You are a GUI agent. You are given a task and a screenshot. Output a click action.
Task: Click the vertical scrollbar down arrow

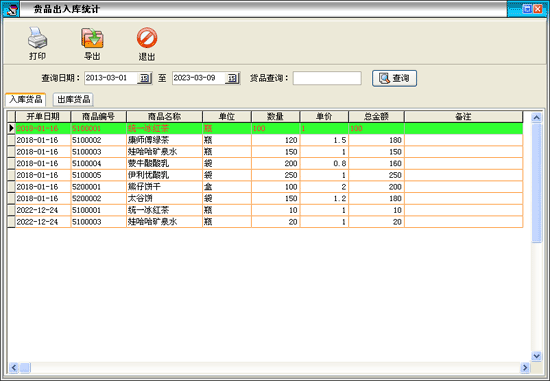[x=536, y=356]
